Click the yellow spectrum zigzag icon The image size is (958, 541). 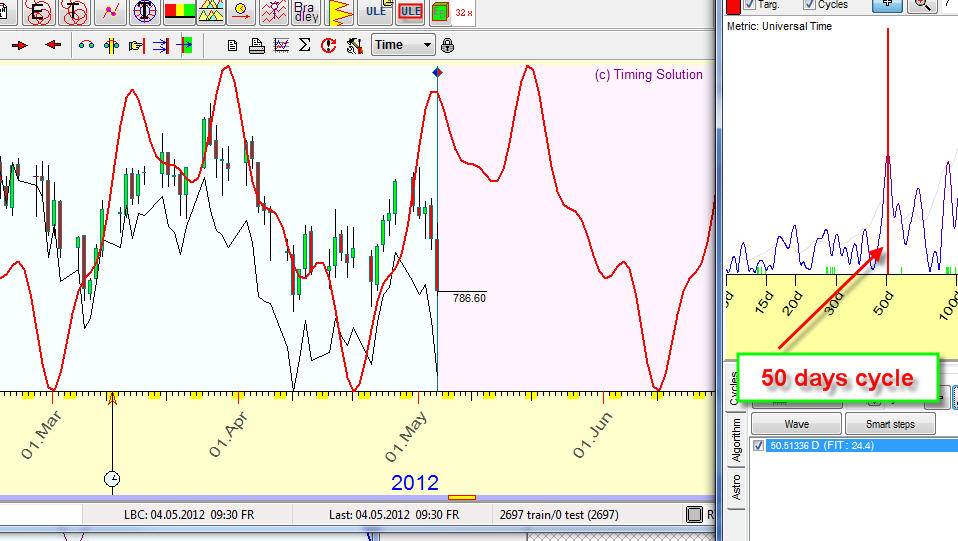coord(340,12)
